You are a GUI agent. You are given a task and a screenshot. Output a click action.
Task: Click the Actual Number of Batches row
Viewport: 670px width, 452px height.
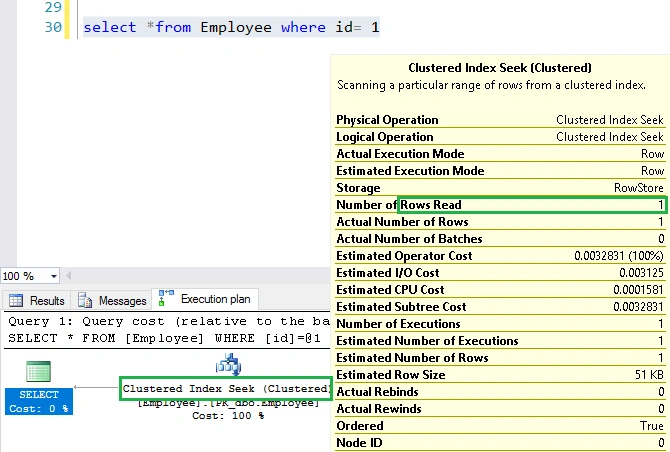(500, 239)
